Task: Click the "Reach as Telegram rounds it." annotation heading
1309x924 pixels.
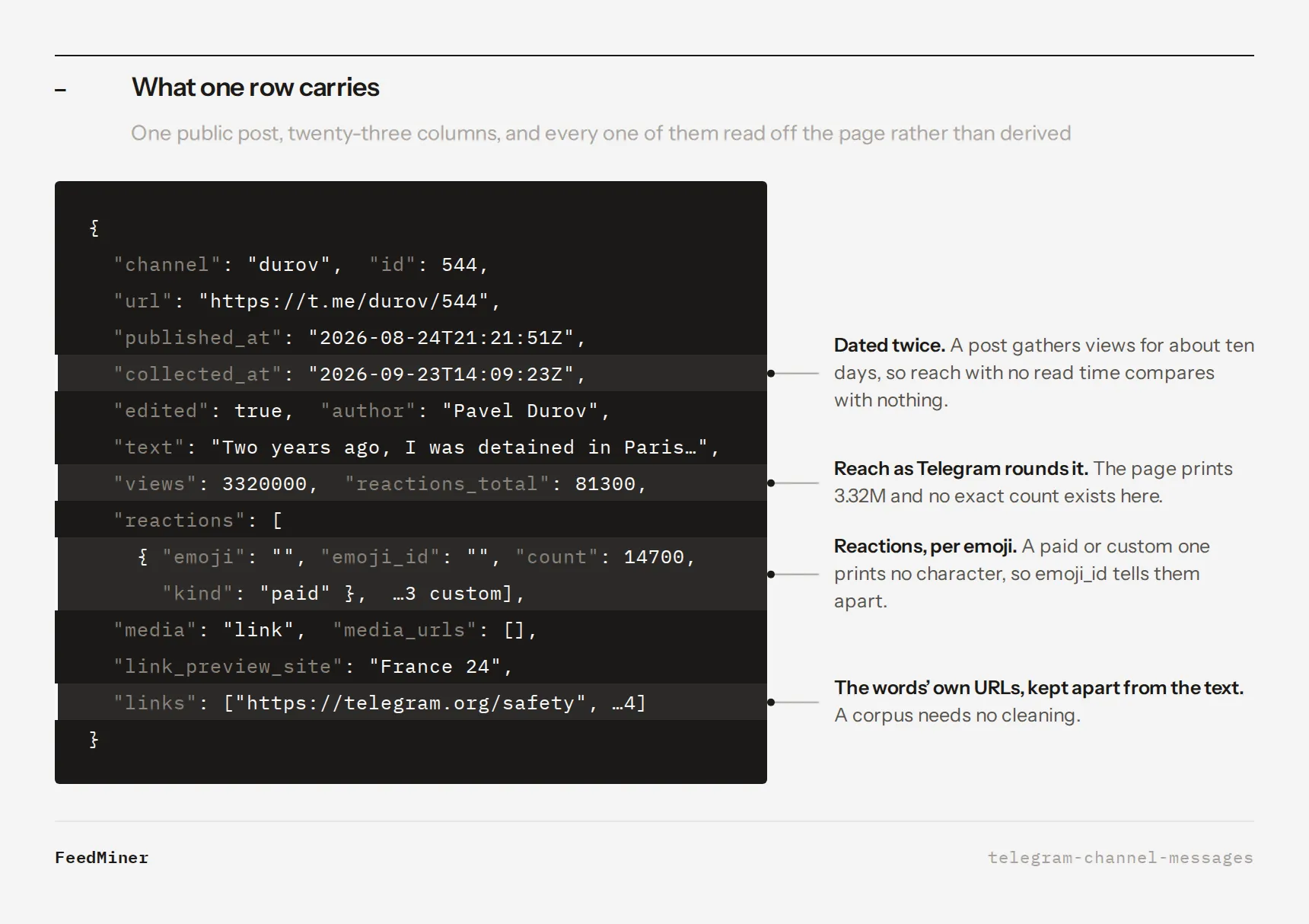Action: click(x=961, y=469)
